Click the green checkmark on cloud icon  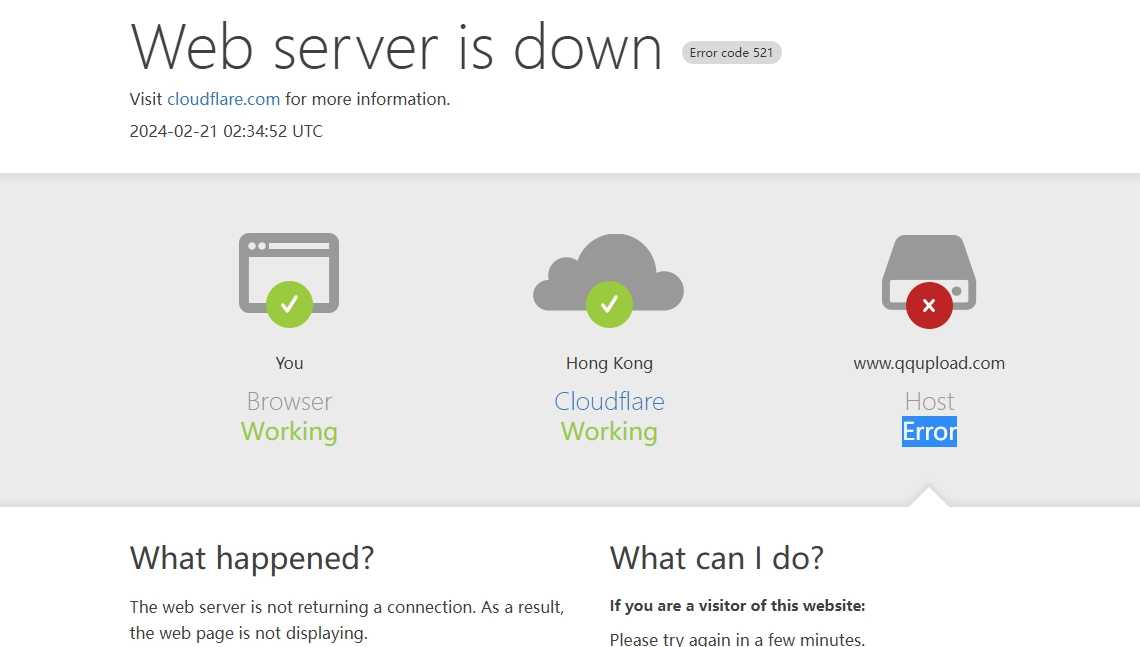pyautogui.click(x=608, y=304)
